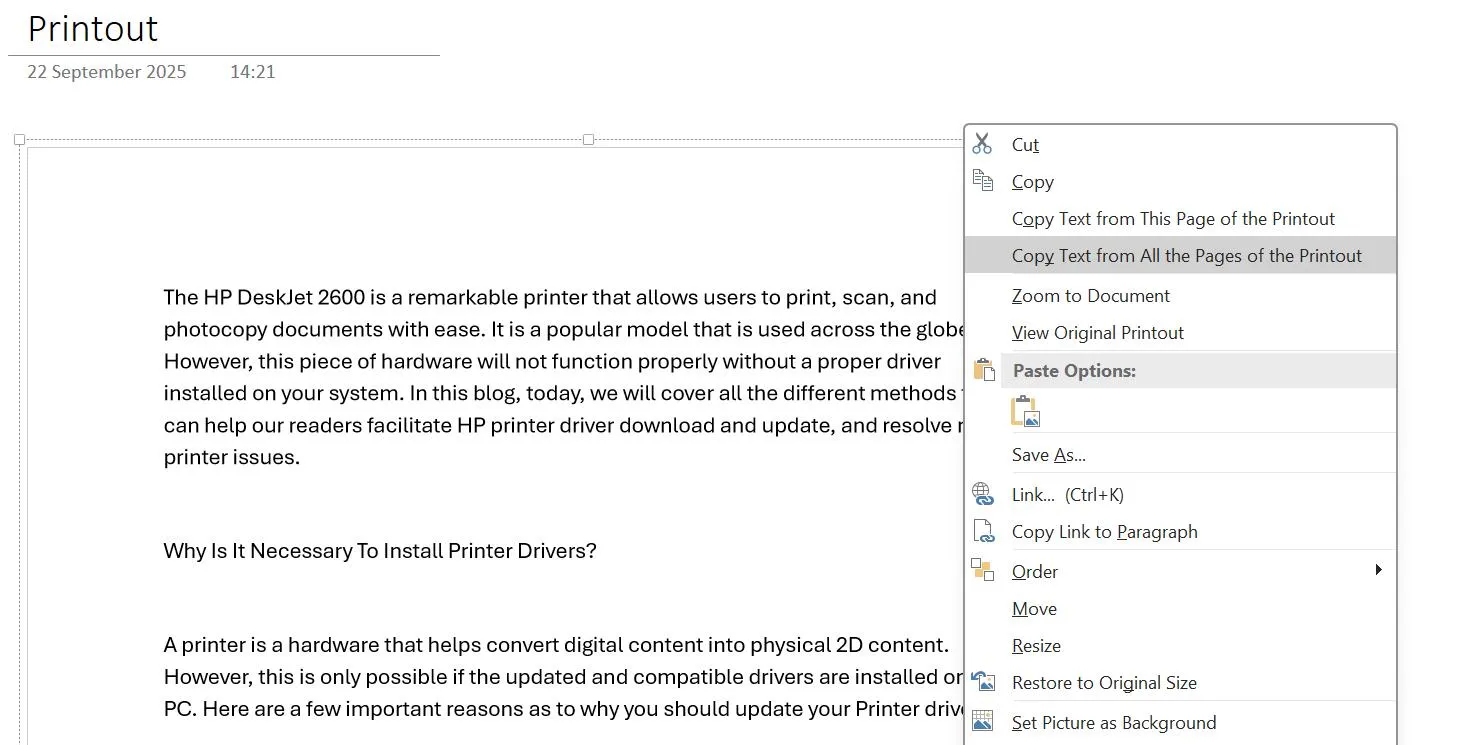Click the Restore to Original Size icon
Image resolution: width=1471 pixels, height=745 pixels.
point(983,682)
